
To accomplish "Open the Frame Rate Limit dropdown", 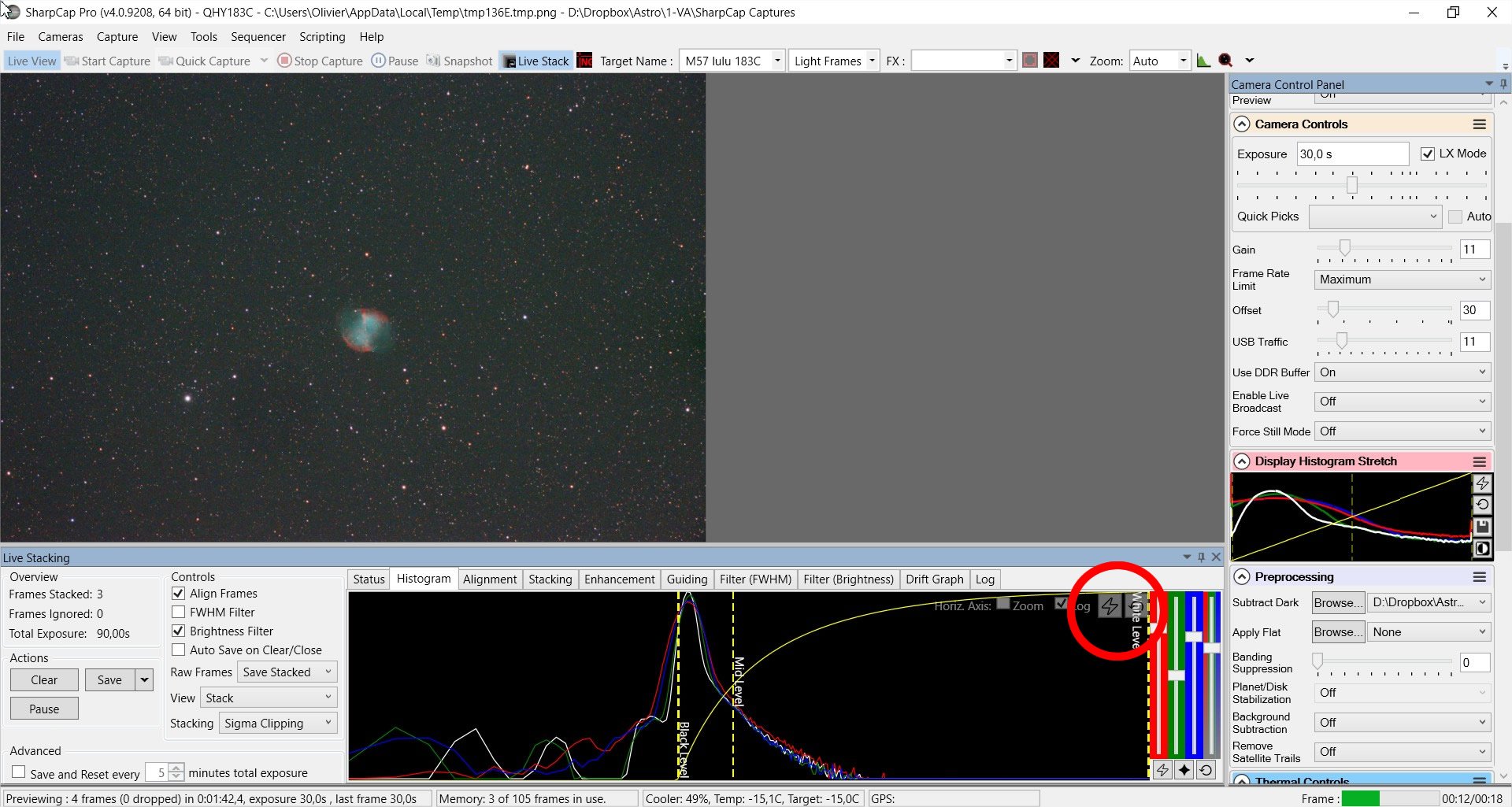I will click(x=1402, y=279).
